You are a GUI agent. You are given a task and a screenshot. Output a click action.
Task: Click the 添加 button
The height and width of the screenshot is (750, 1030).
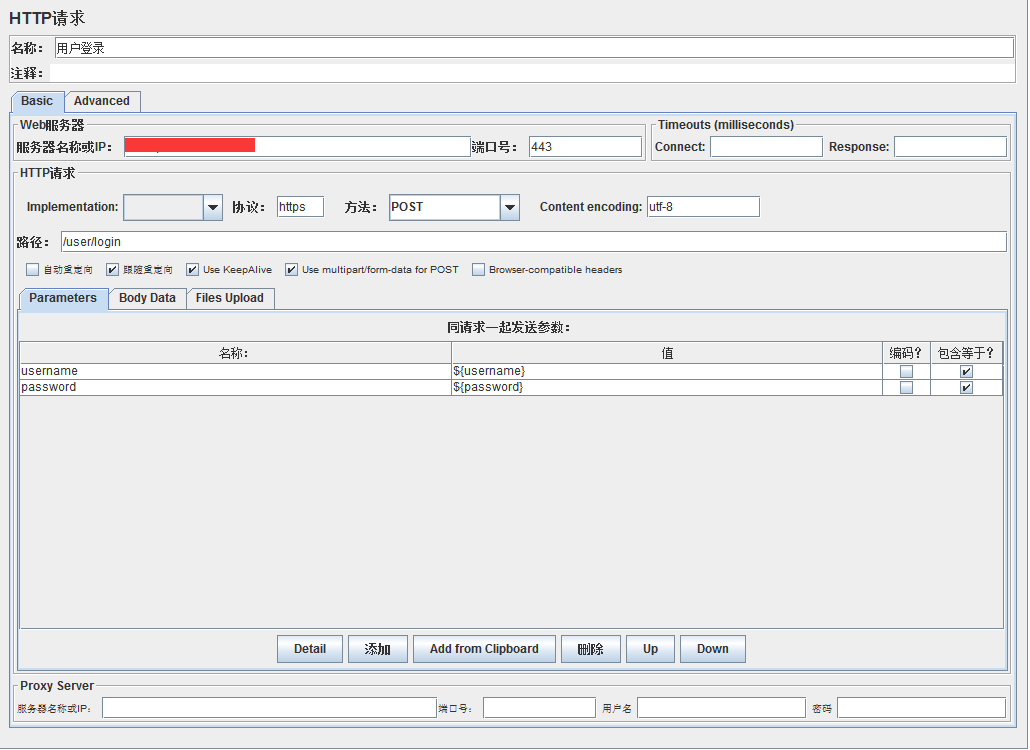pyautogui.click(x=378, y=649)
